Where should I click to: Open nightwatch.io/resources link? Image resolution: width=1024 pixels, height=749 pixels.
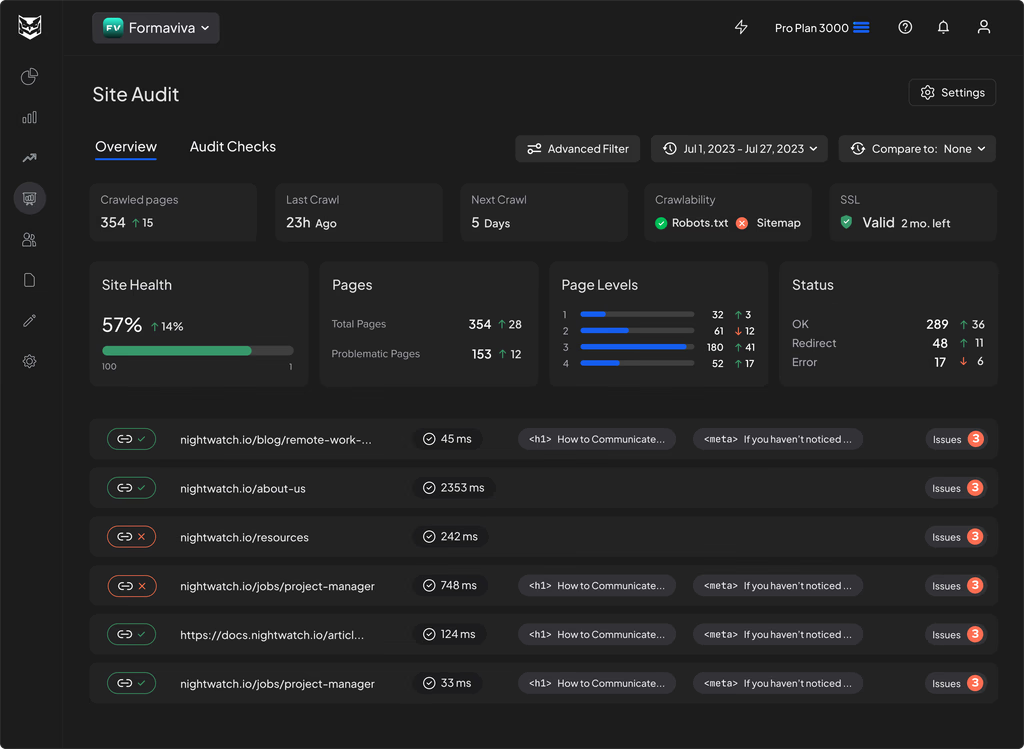(244, 537)
